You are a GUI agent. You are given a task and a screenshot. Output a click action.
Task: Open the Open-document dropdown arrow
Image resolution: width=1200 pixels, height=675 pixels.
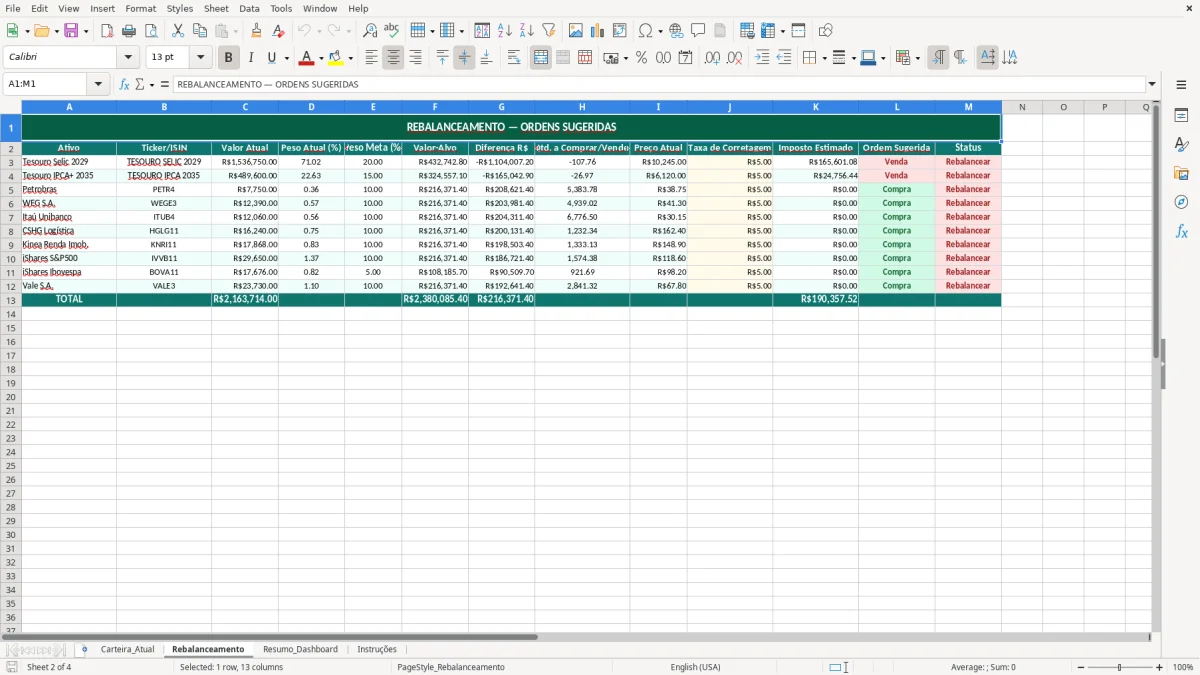pos(57,31)
